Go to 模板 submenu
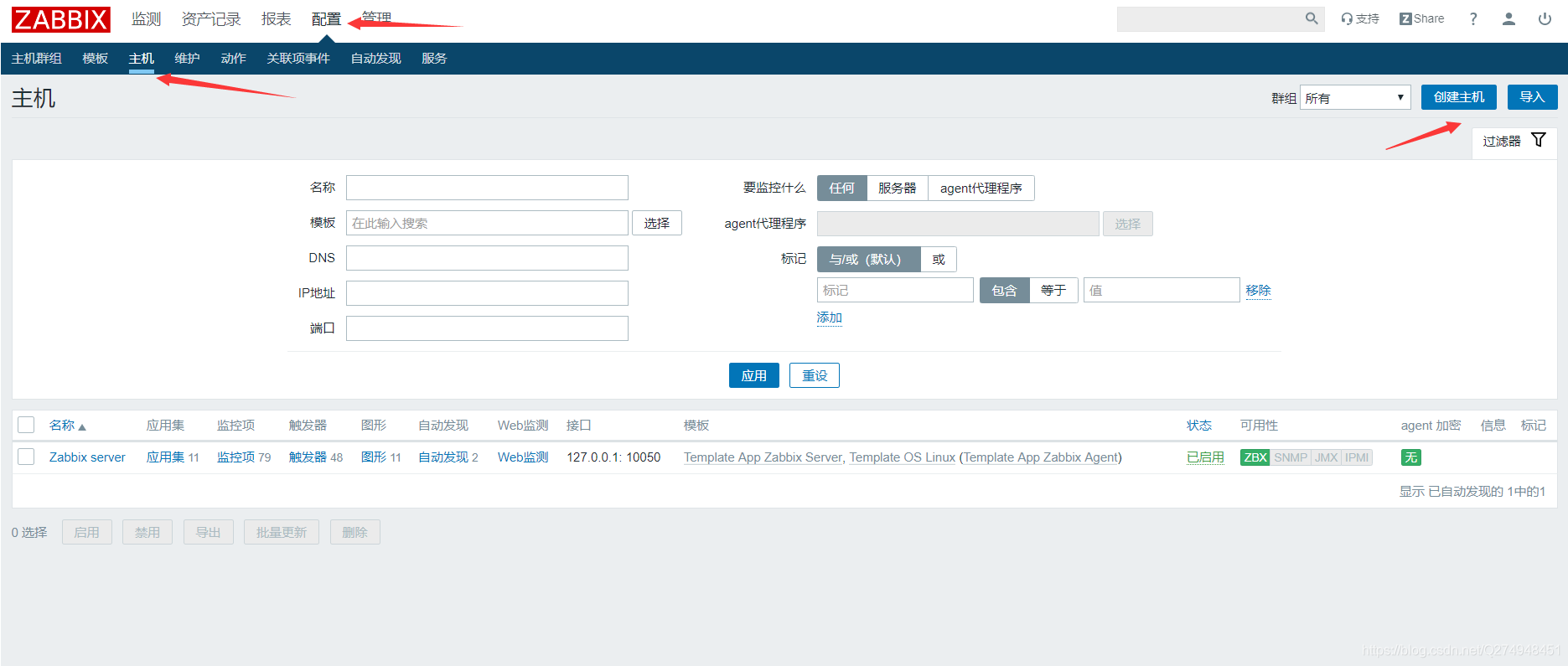 (96, 59)
